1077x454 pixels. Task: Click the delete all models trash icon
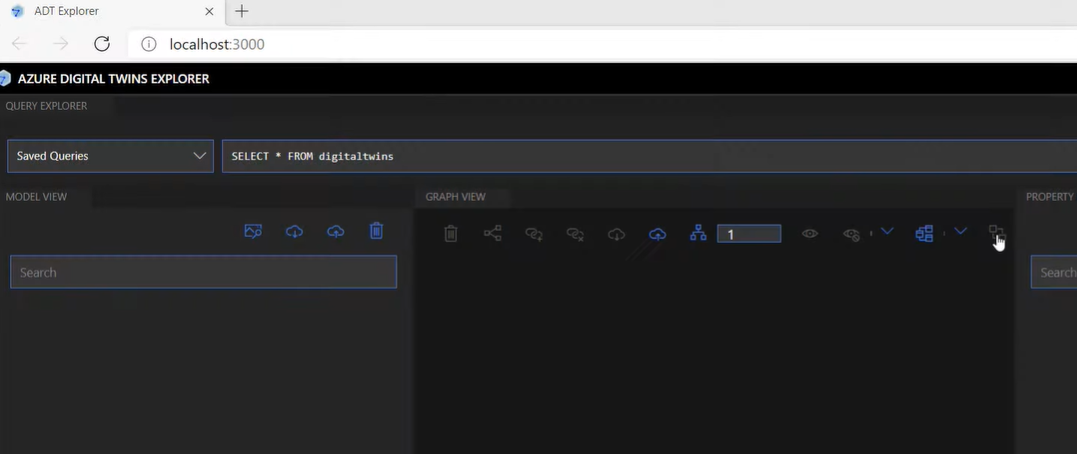coord(376,231)
